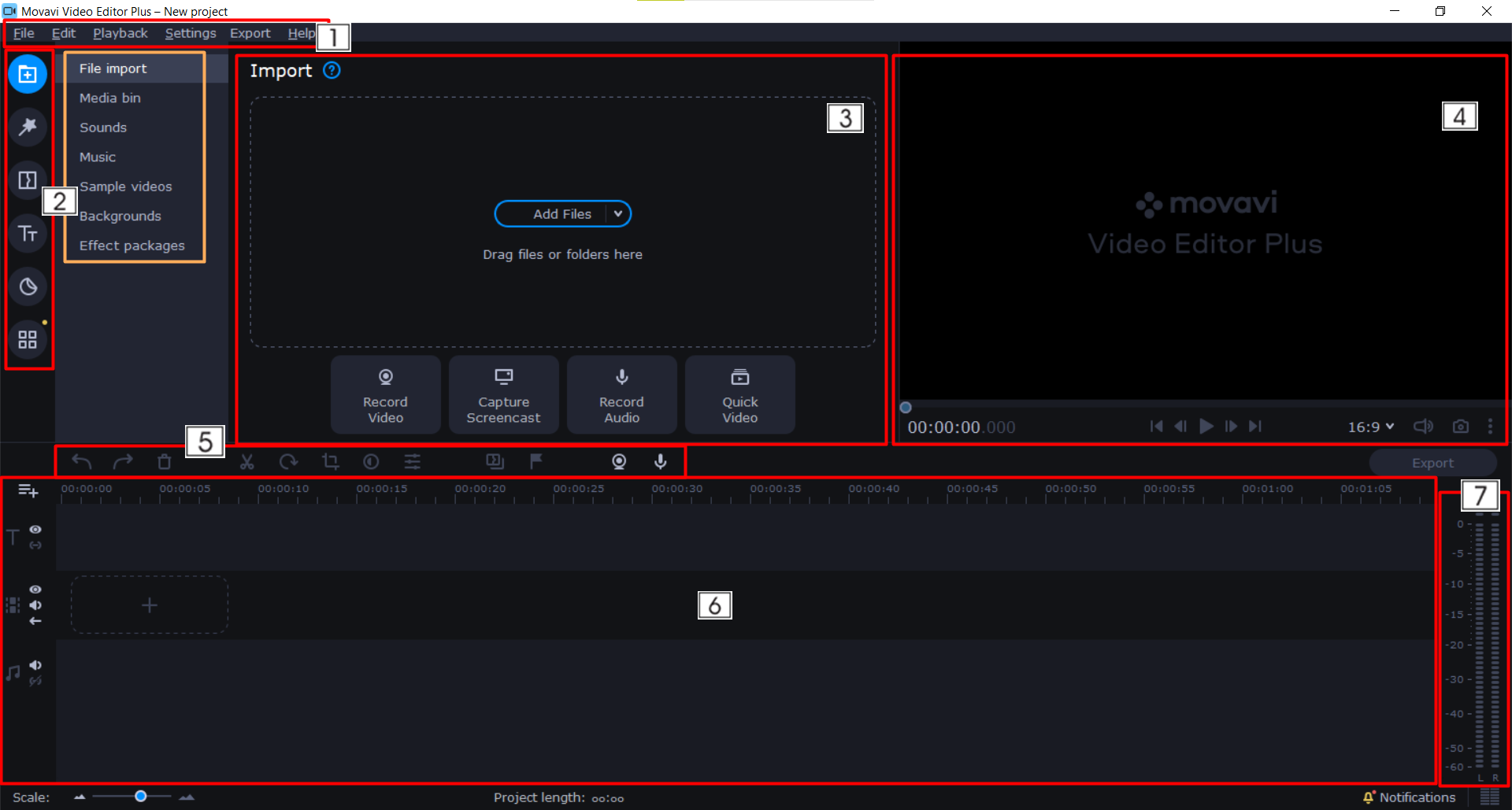
Task: Open the Export menu
Action: 250,33
